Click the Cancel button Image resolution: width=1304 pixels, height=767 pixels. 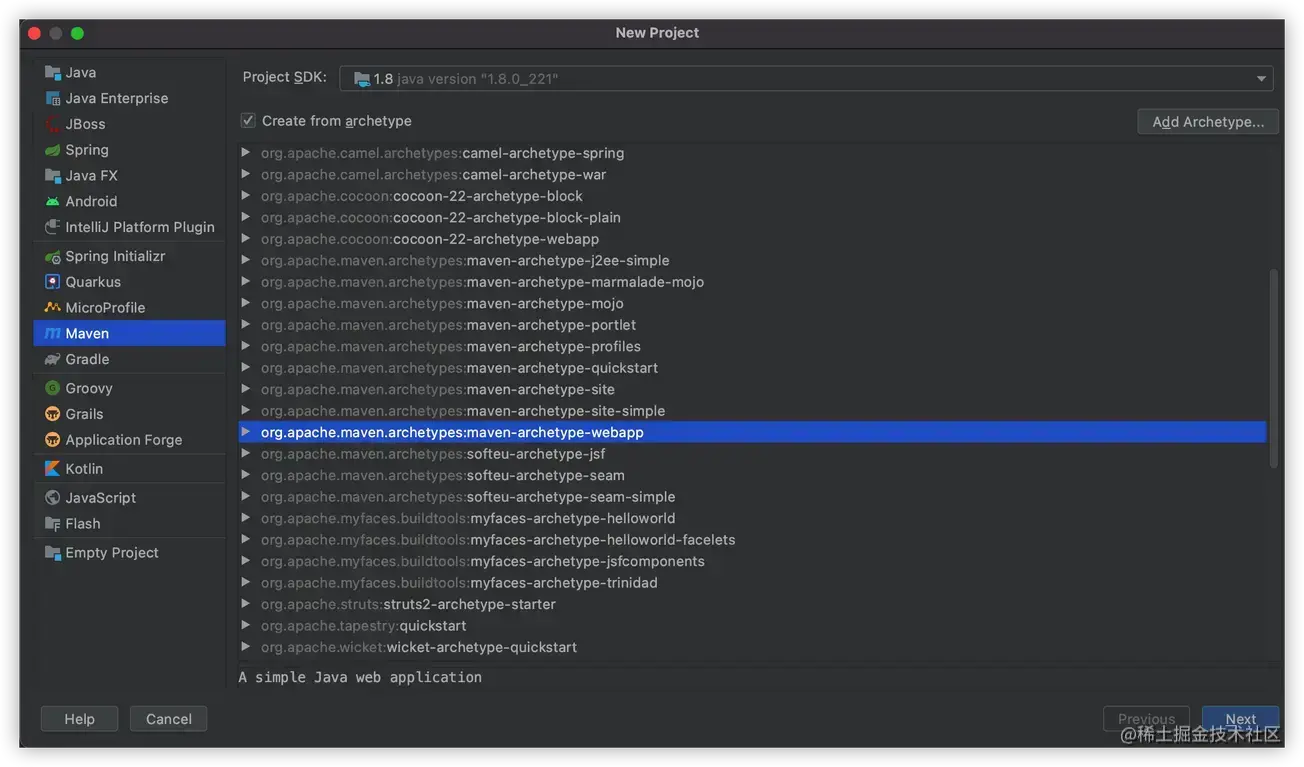[169, 719]
